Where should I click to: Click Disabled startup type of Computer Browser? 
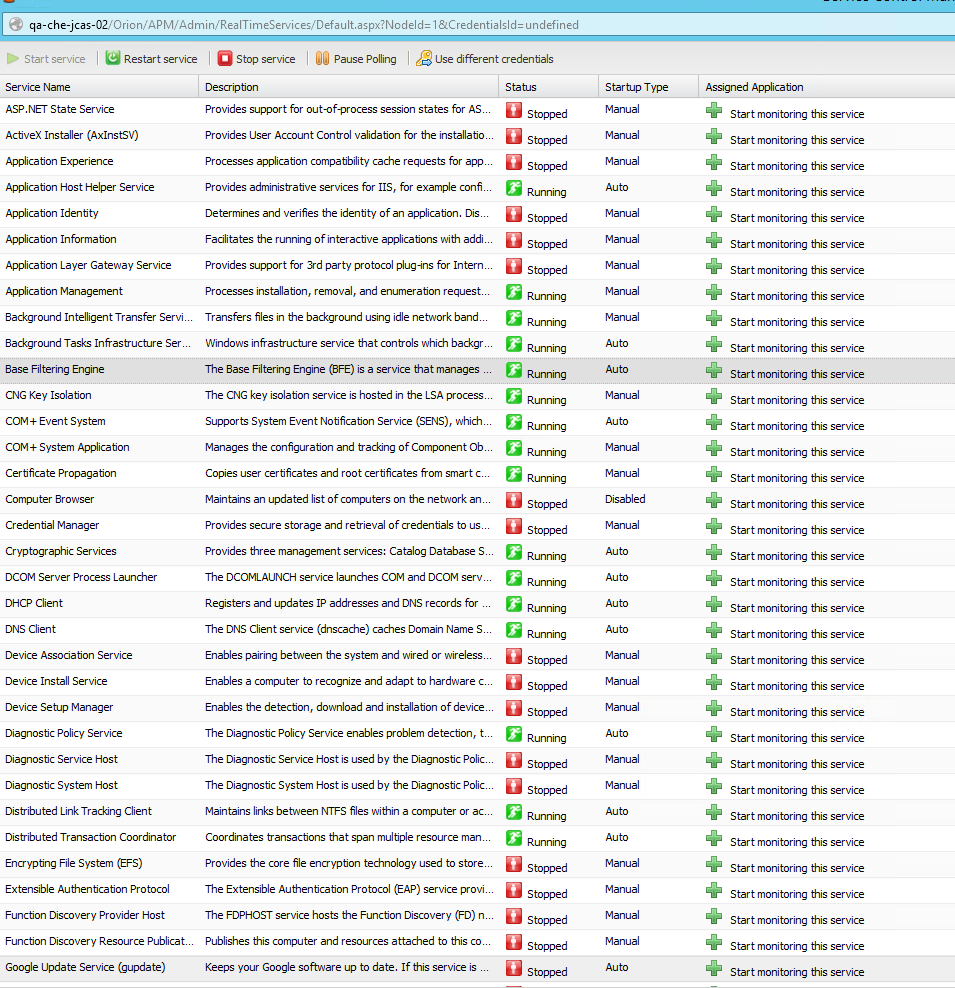625,499
